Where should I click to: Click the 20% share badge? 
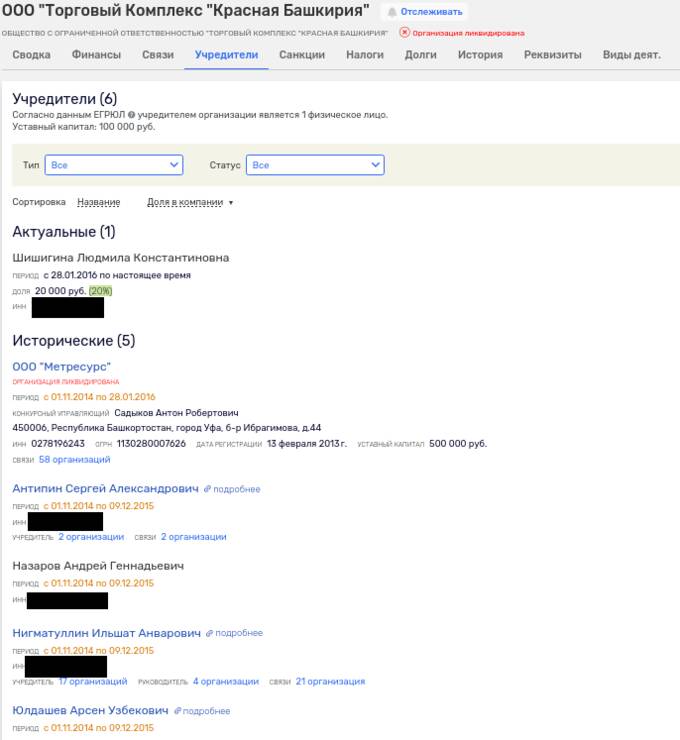[100, 290]
